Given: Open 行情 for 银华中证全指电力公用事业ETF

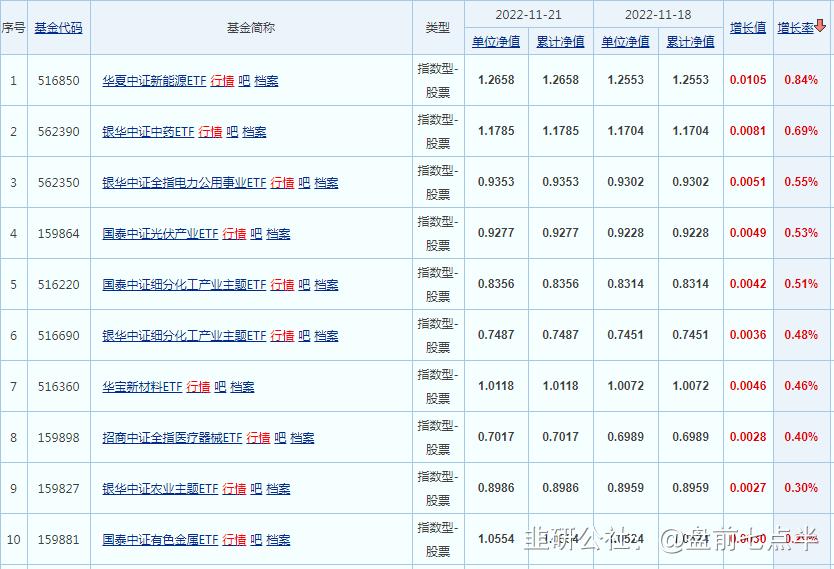Looking at the screenshot, I should click(x=282, y=183).
